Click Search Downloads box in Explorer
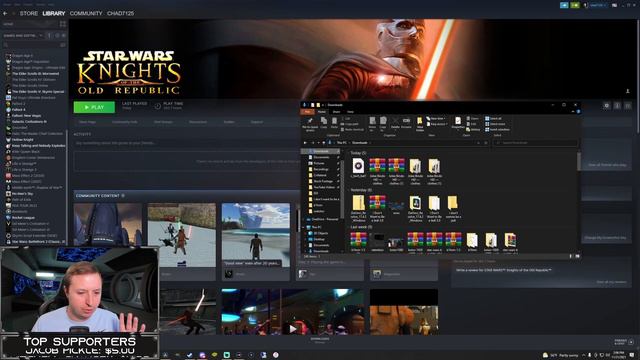640x360 pixels. [x=536, y=143]
